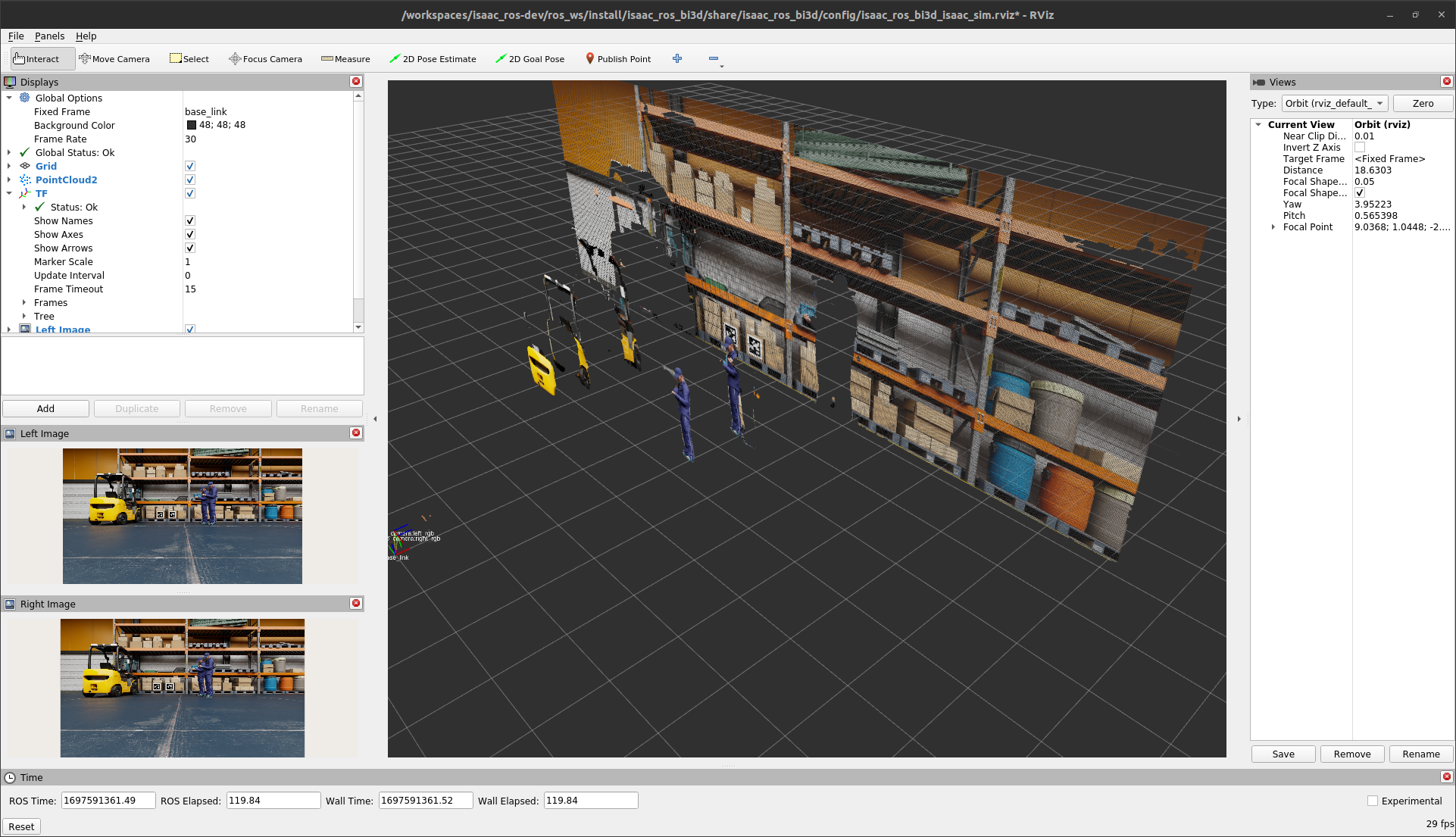Click the blue plus add-tool icon

point(677,58)
